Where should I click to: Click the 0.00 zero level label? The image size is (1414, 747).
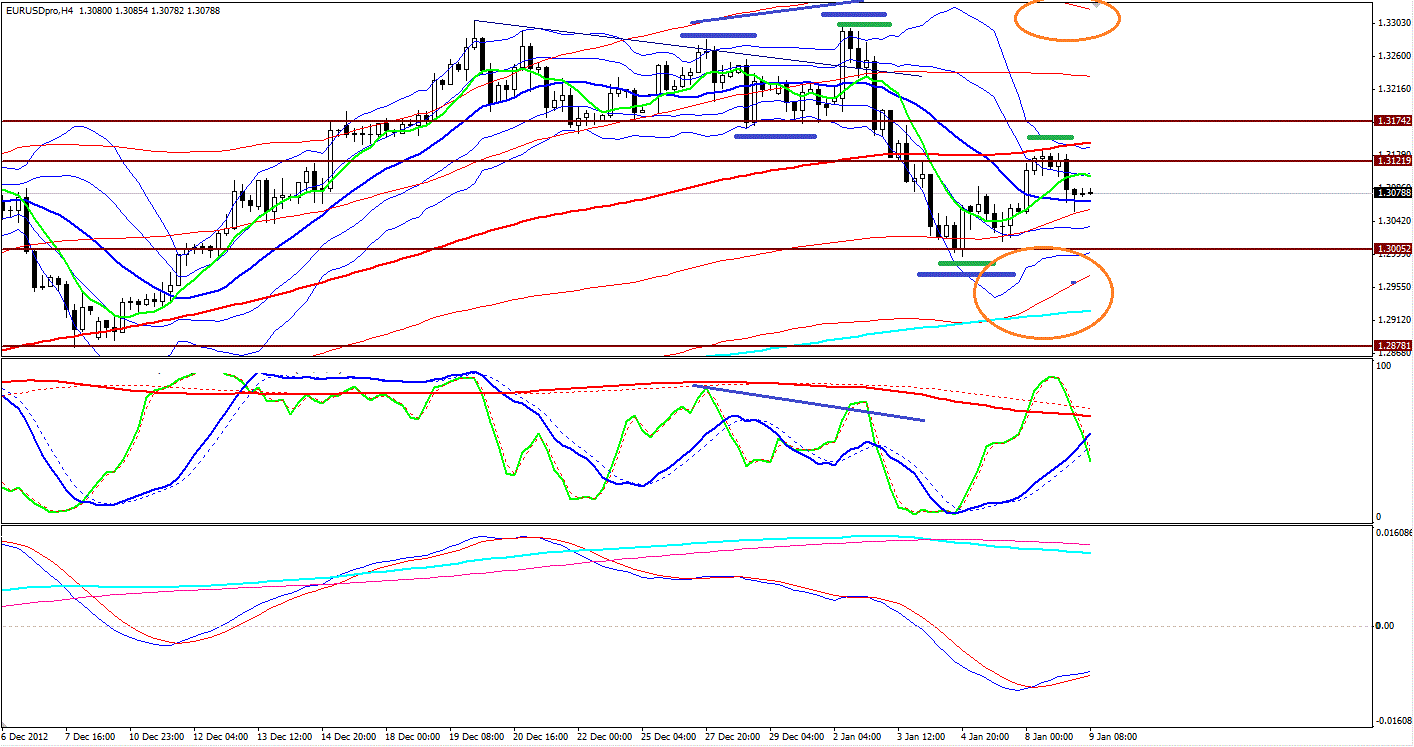point(1385,626)
